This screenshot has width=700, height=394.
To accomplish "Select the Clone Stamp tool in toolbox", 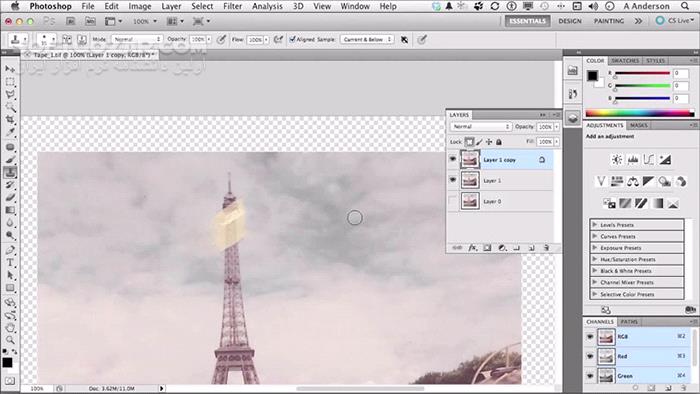I will pyautogui.click(x=10, y=173).
